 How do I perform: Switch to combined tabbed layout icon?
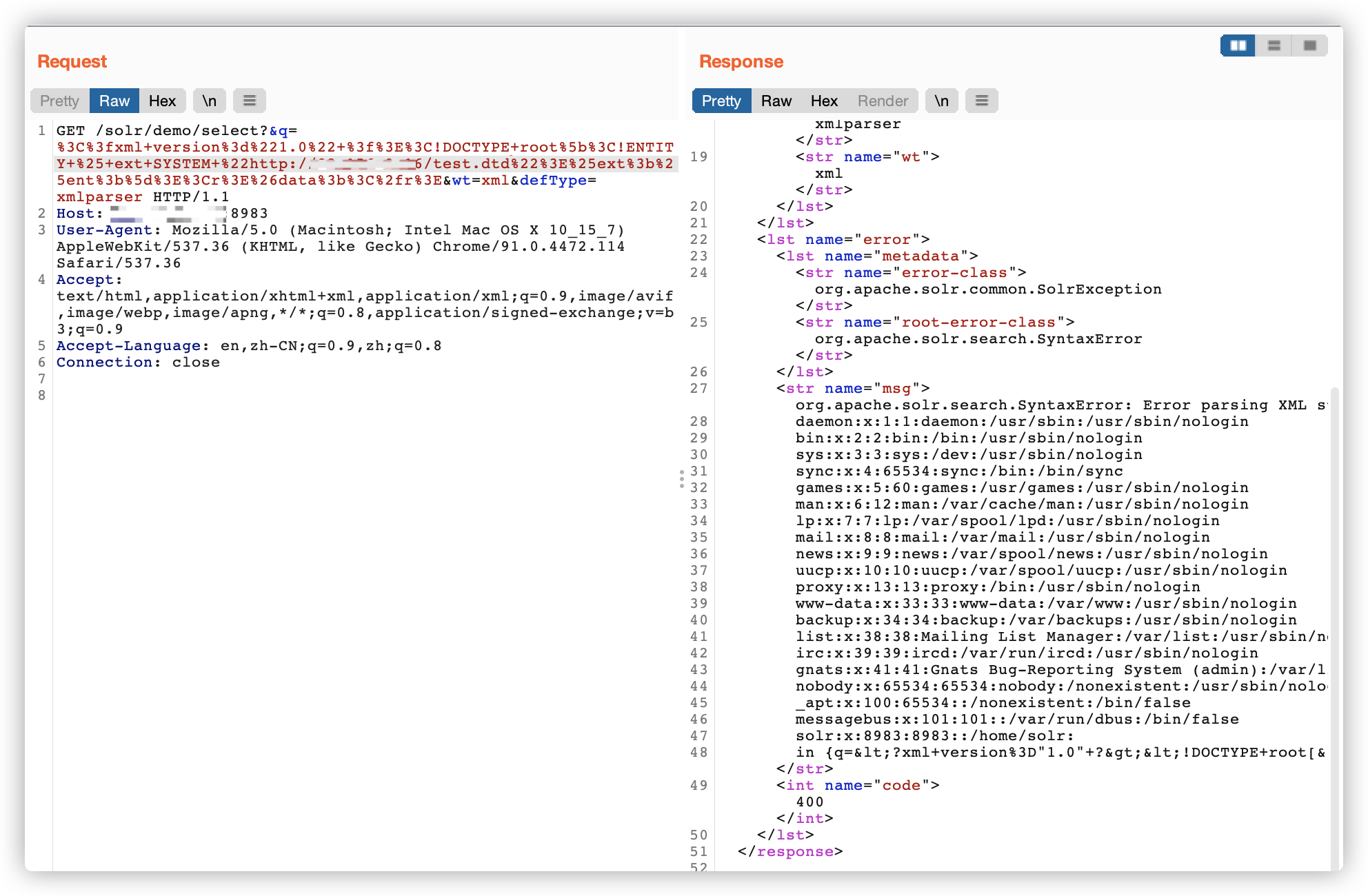coord(1310,45)
